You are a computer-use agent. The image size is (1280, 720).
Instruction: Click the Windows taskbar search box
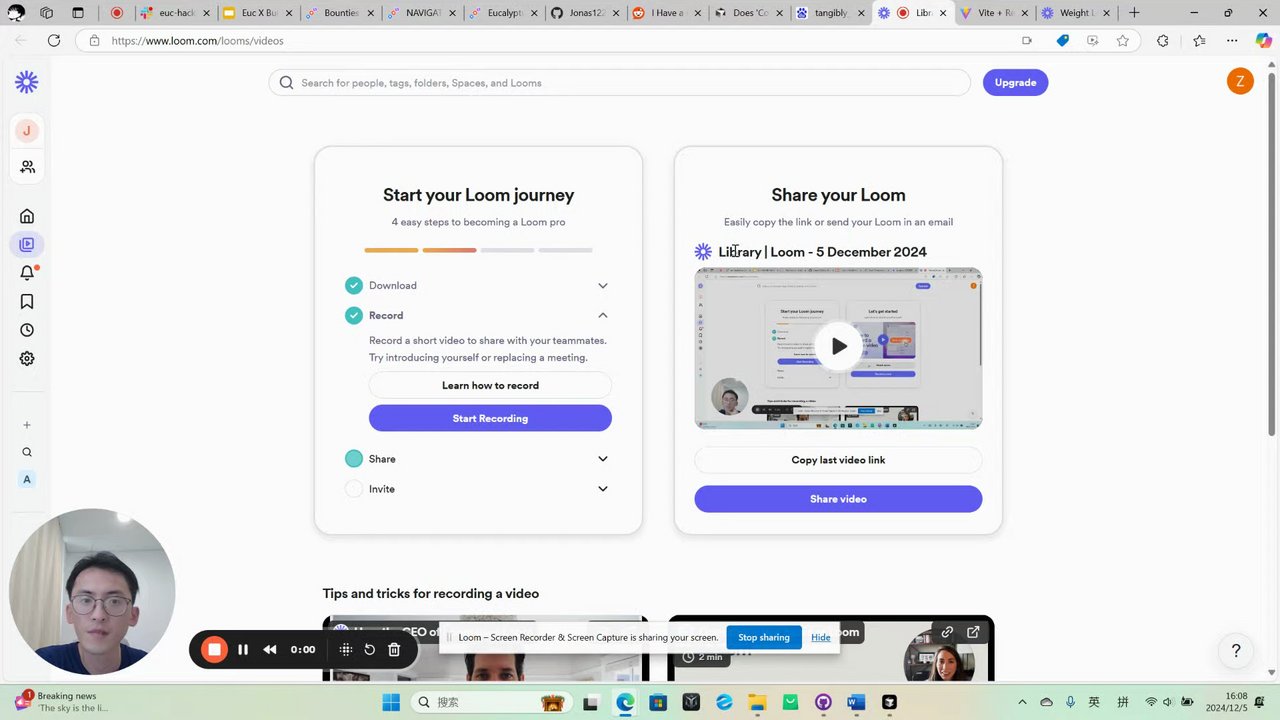click(x=490, y=702)
